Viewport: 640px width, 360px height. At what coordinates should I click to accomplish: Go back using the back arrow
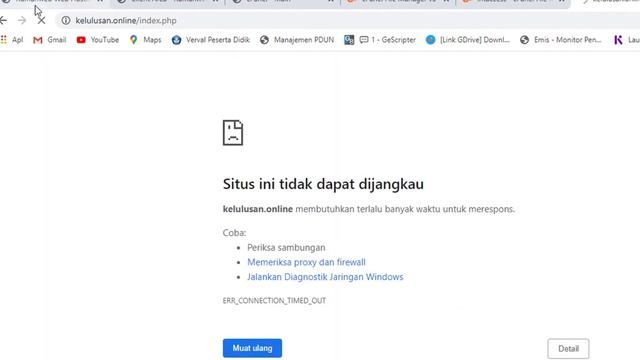[3, 20]
